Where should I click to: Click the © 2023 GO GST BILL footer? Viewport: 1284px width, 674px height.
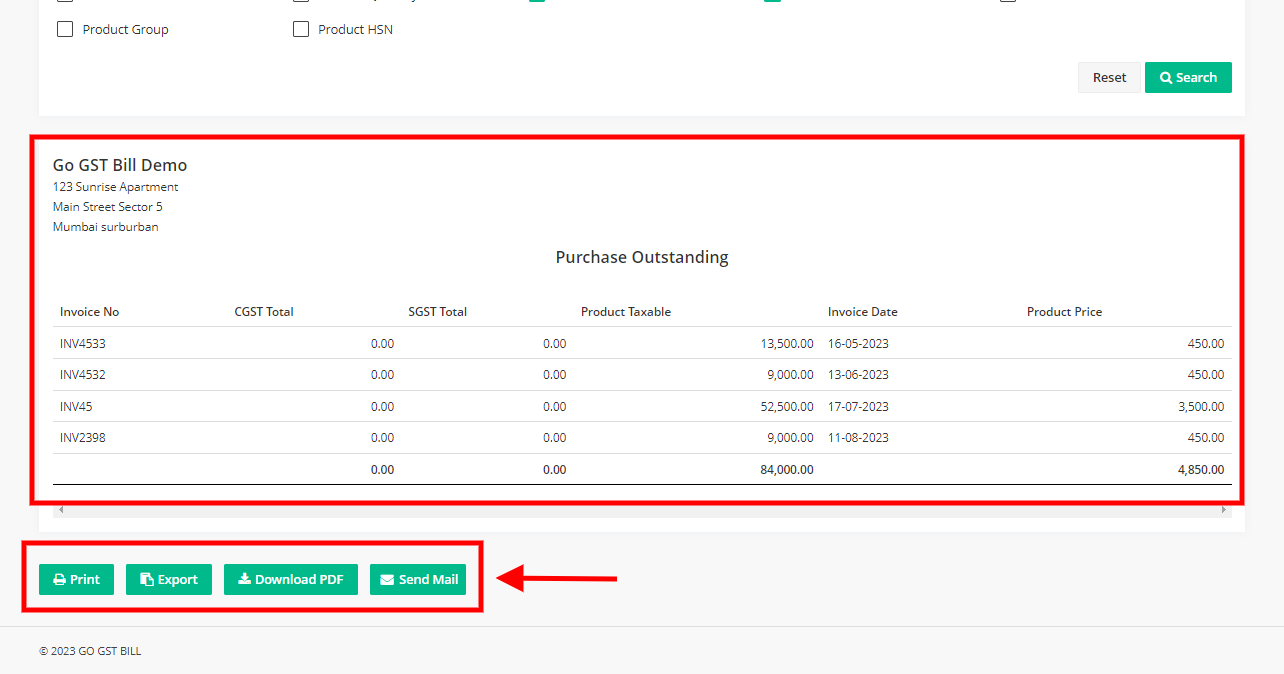pyautogui.click(x=90, y=651)
